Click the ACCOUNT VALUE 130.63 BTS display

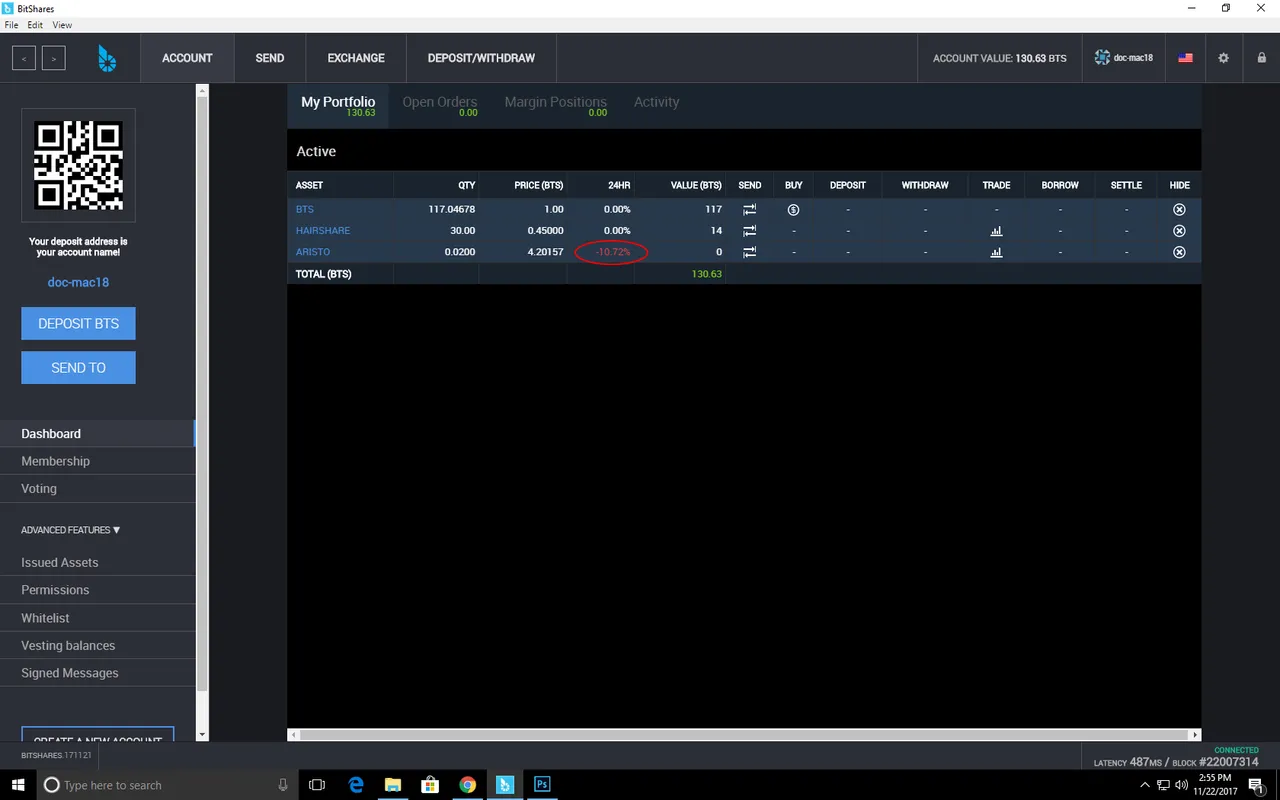[999, 58]
